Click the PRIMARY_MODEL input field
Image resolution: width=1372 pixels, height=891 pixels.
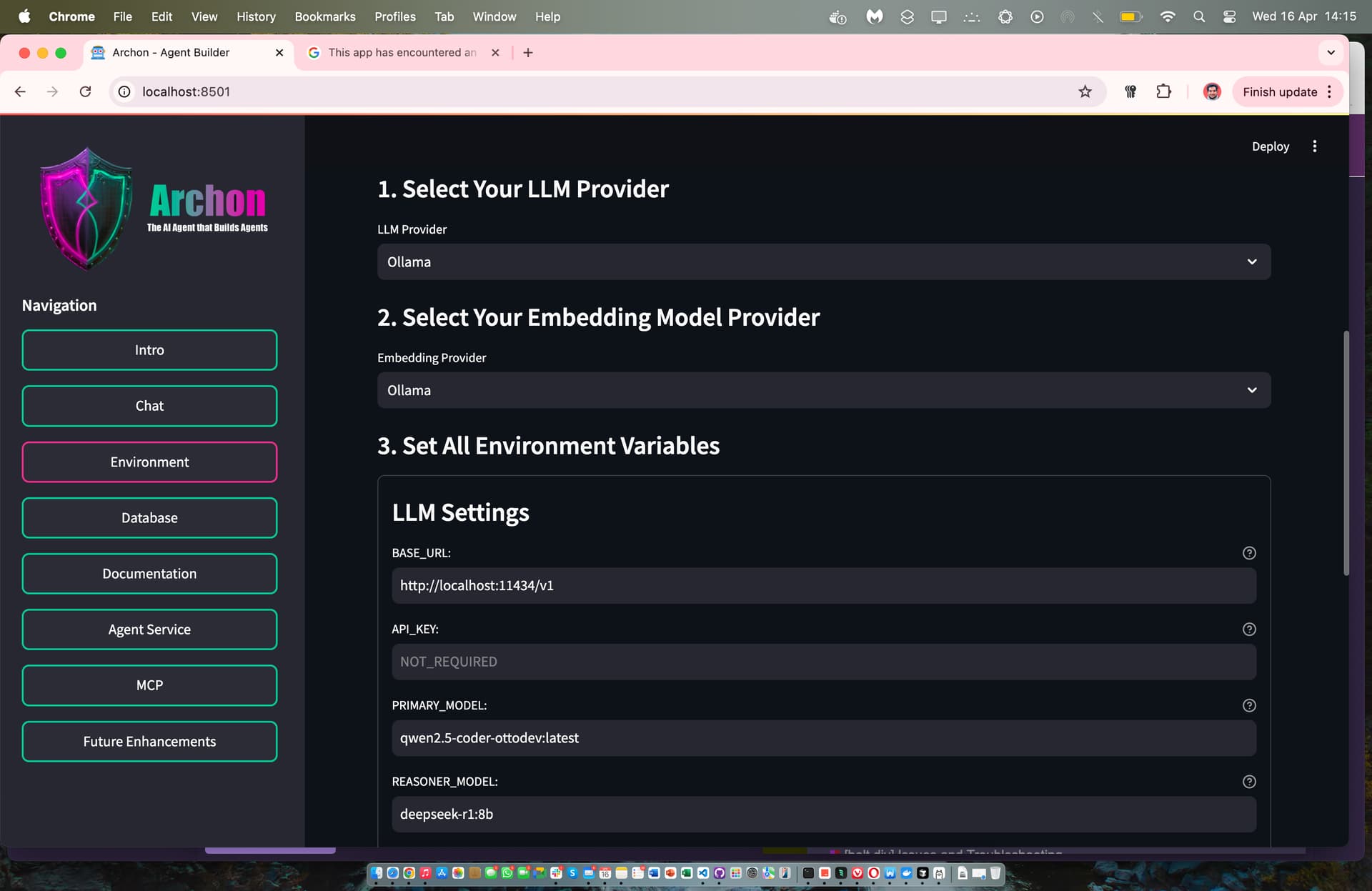coord(824,738)
